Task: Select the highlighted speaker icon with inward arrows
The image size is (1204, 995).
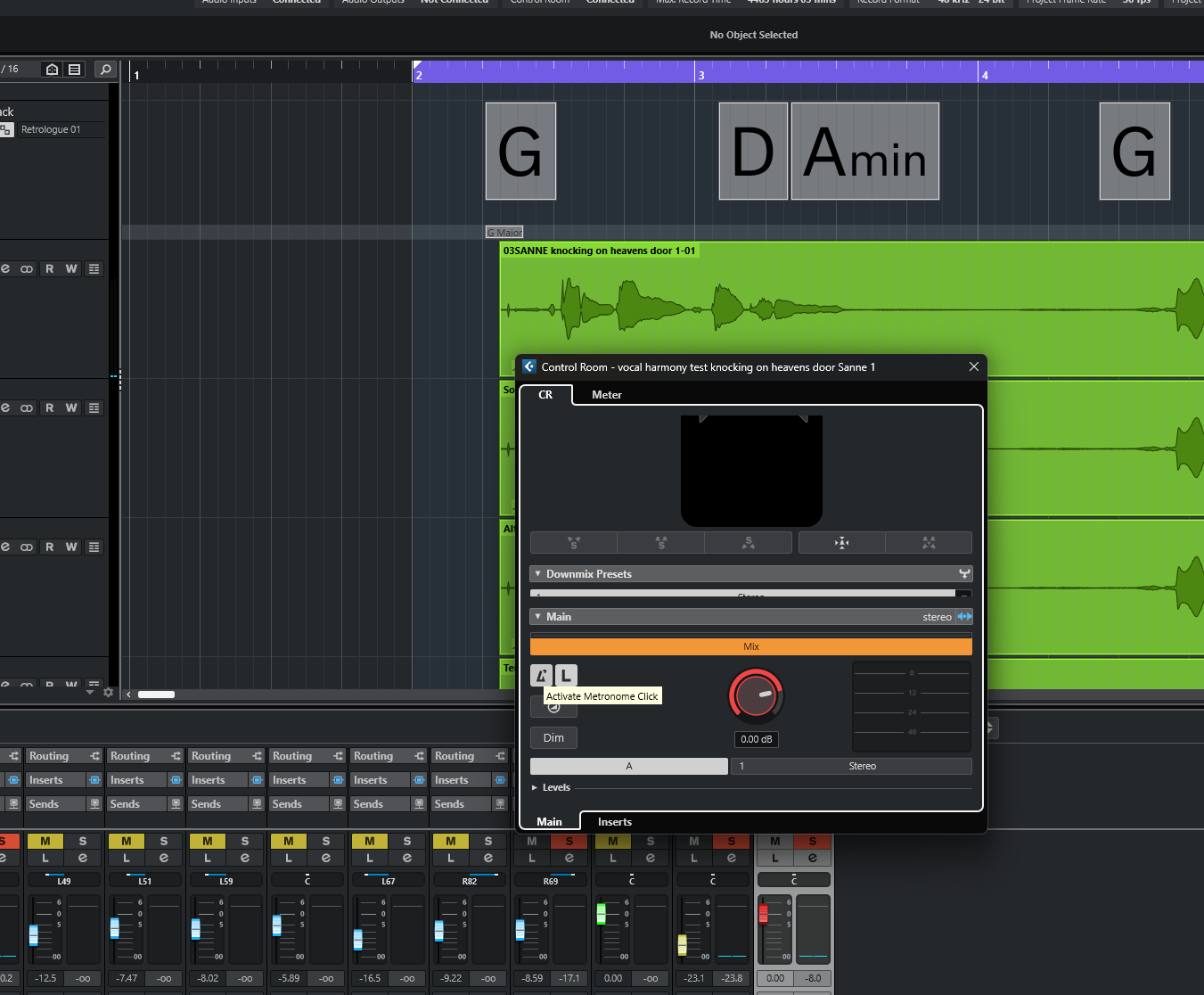Action: pos(841,542)
